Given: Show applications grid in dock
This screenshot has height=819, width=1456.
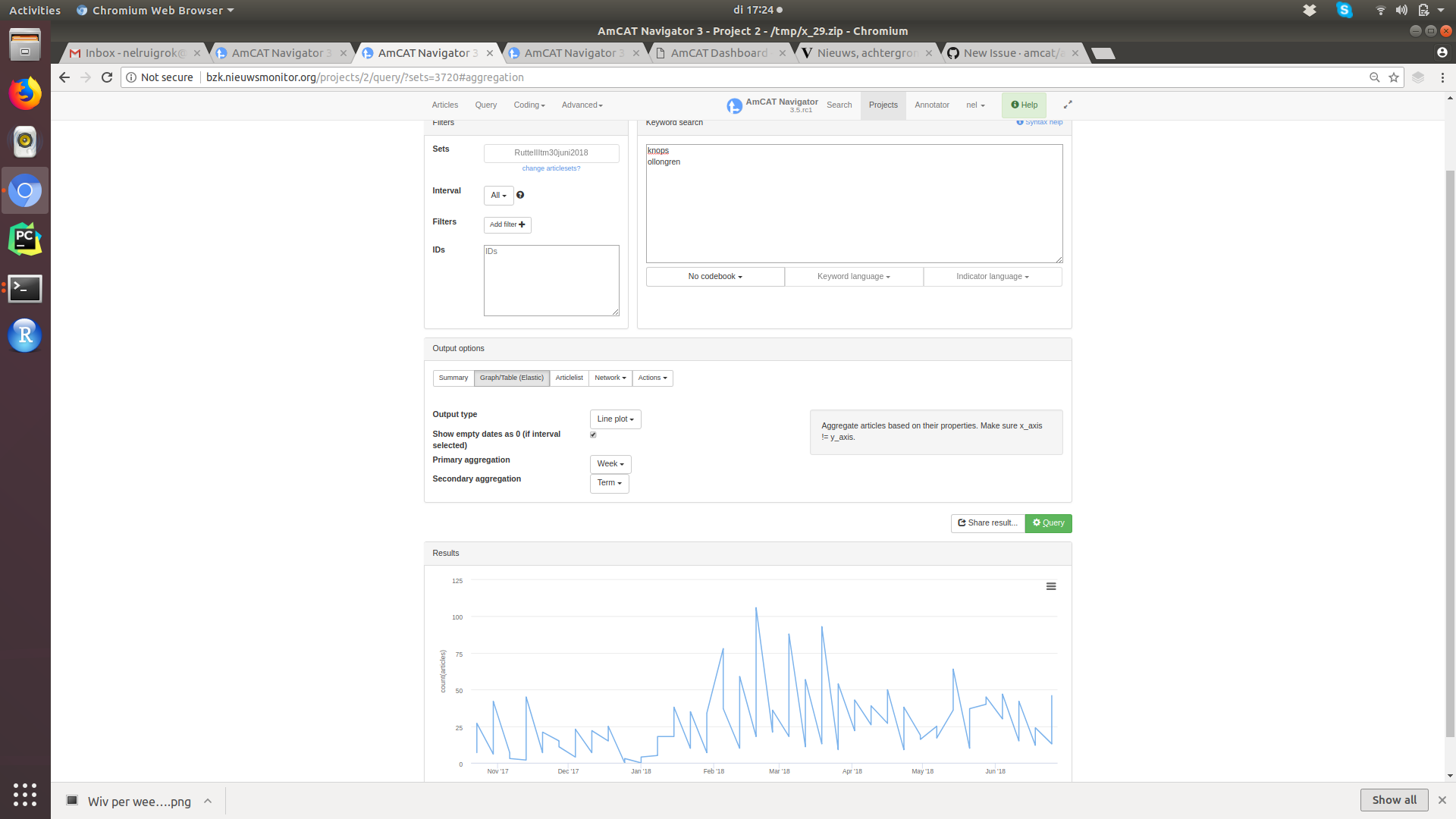Looking at the screenshot, I should 25,794.
